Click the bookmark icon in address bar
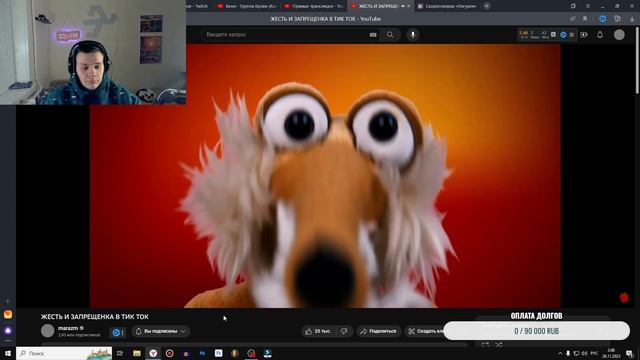 [585, 19]
